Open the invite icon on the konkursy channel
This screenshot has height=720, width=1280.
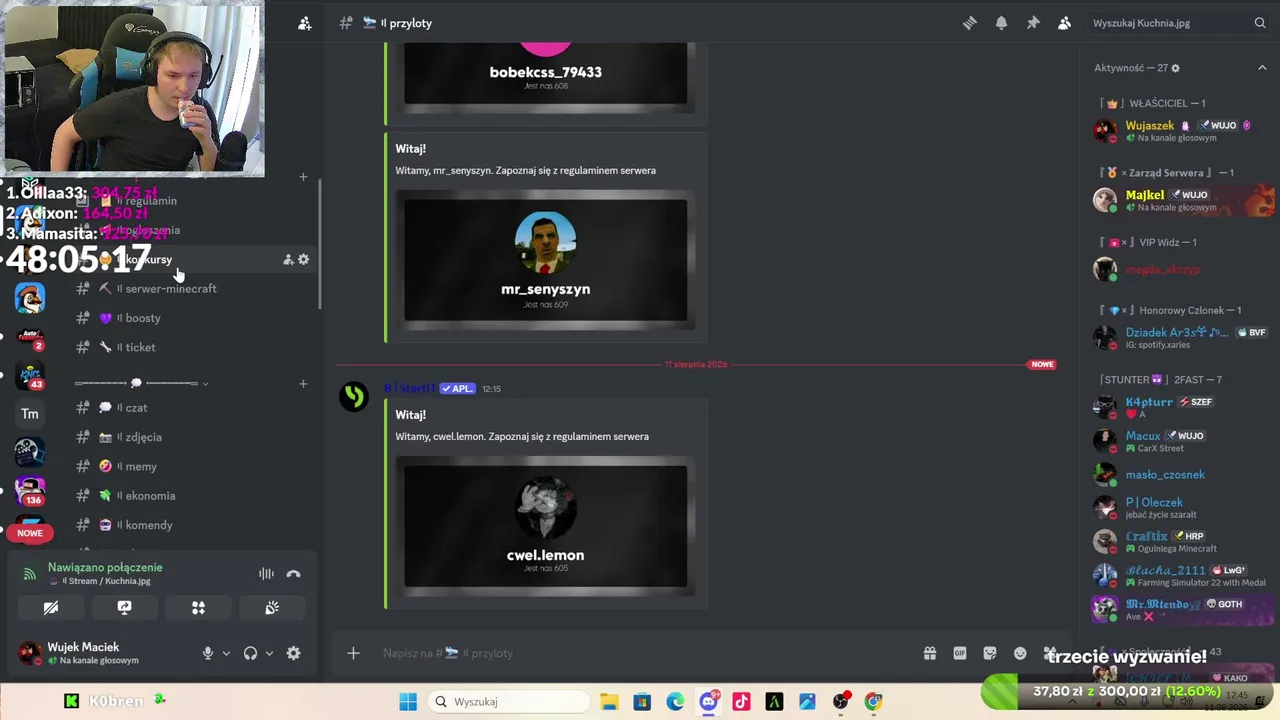point(288,259)
